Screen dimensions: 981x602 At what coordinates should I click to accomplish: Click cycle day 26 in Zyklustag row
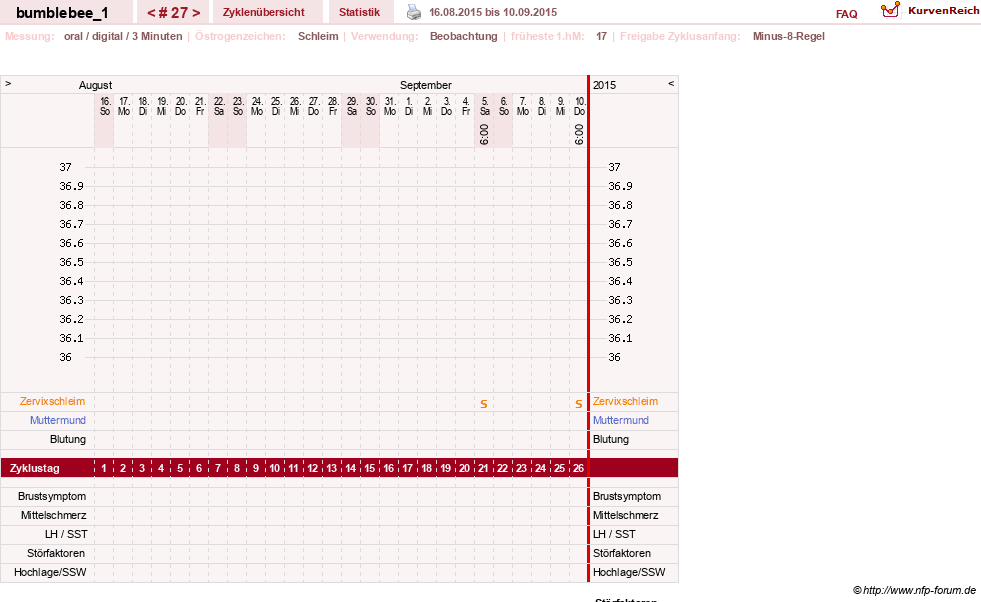(579, 468)
